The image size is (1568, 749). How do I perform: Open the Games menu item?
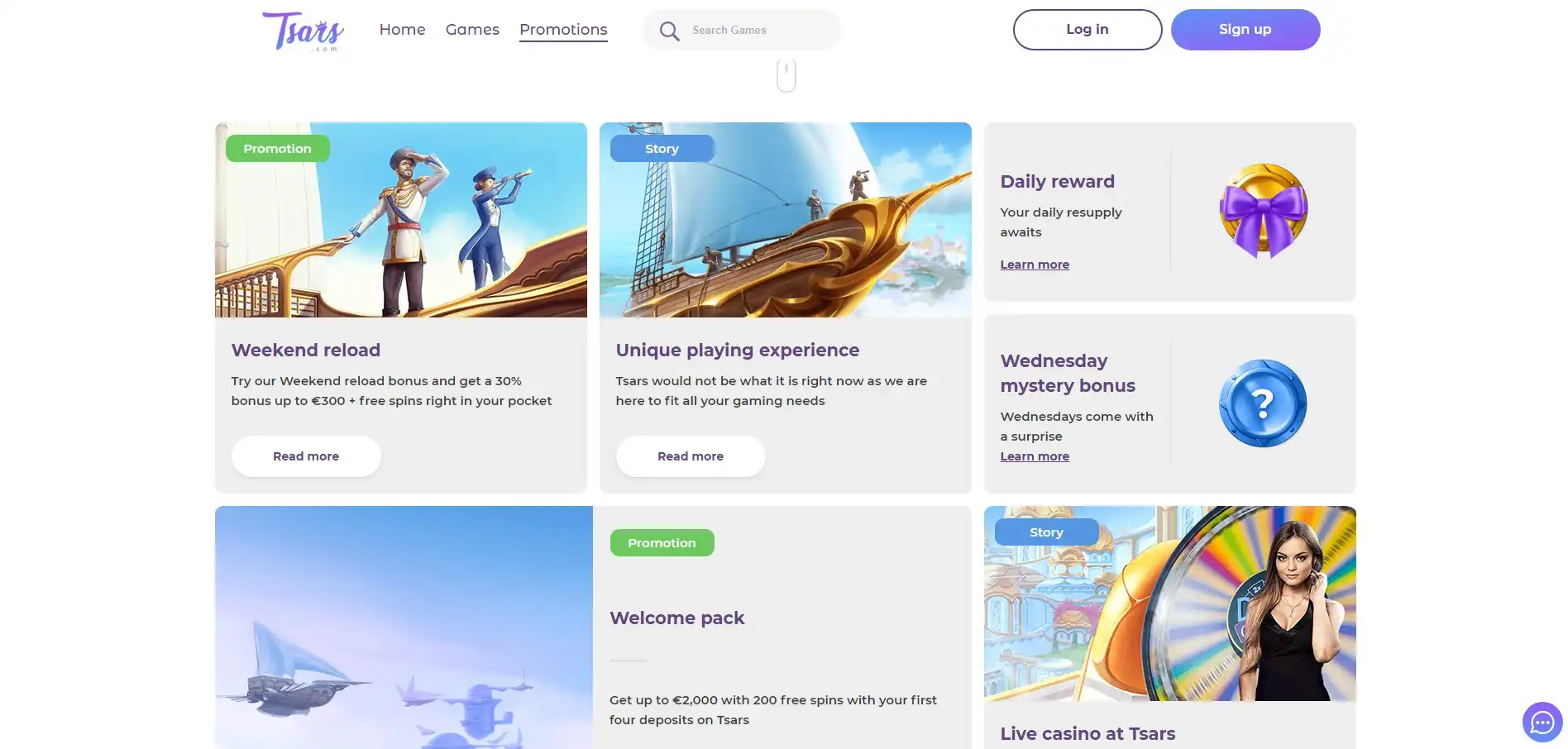click(x=472, y=30)
